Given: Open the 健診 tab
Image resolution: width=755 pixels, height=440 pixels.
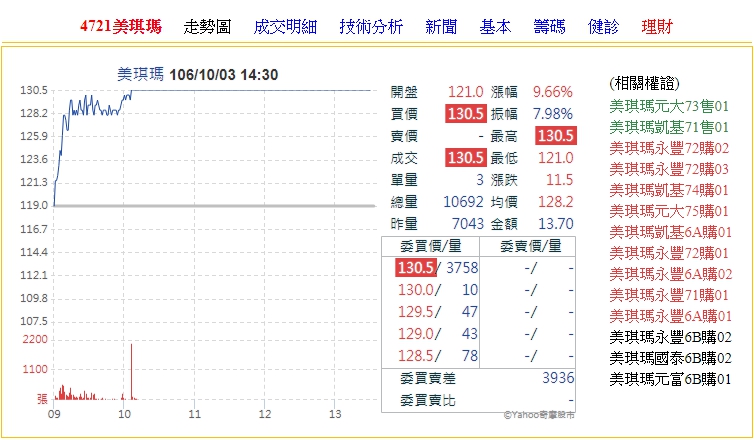Looking at the screenshot, I should (603, 26).
